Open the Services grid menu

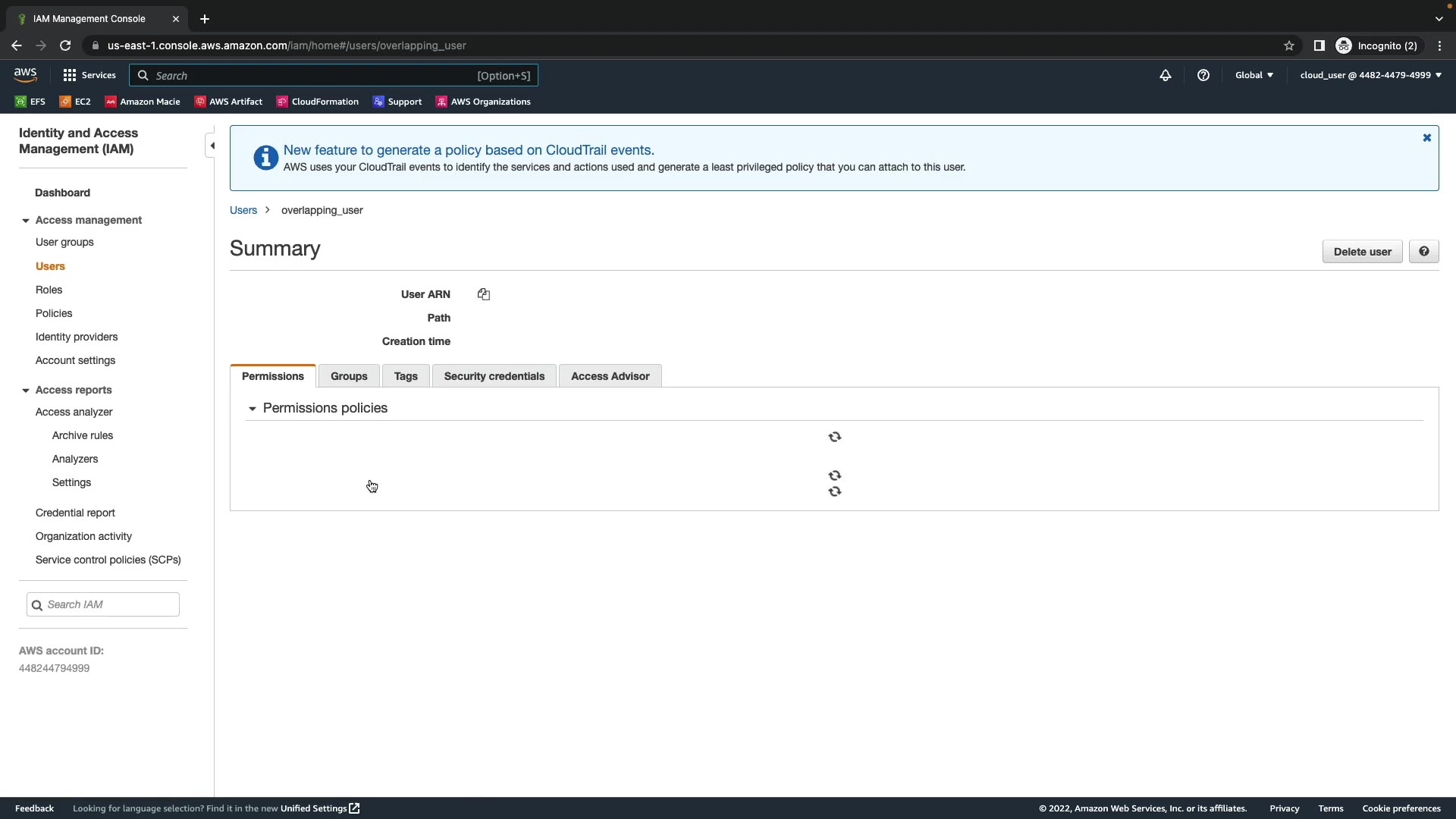(x=89, y=75)
